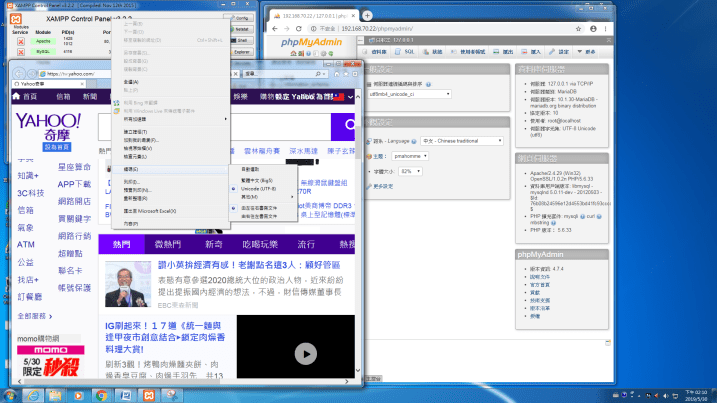The height and width of the screenshot is (403, 717).
Task: Click the red X next to MySQL service
Action: 19,51
